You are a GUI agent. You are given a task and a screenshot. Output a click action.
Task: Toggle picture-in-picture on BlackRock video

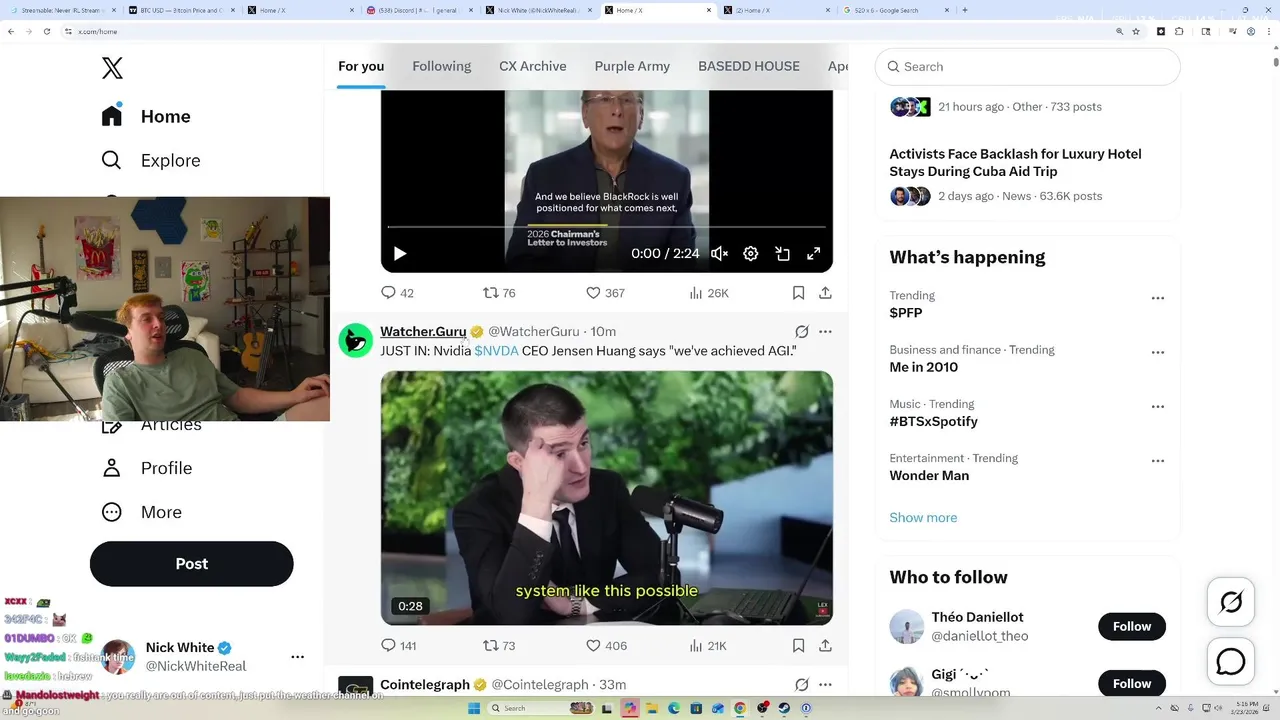(x=783, y=254)
